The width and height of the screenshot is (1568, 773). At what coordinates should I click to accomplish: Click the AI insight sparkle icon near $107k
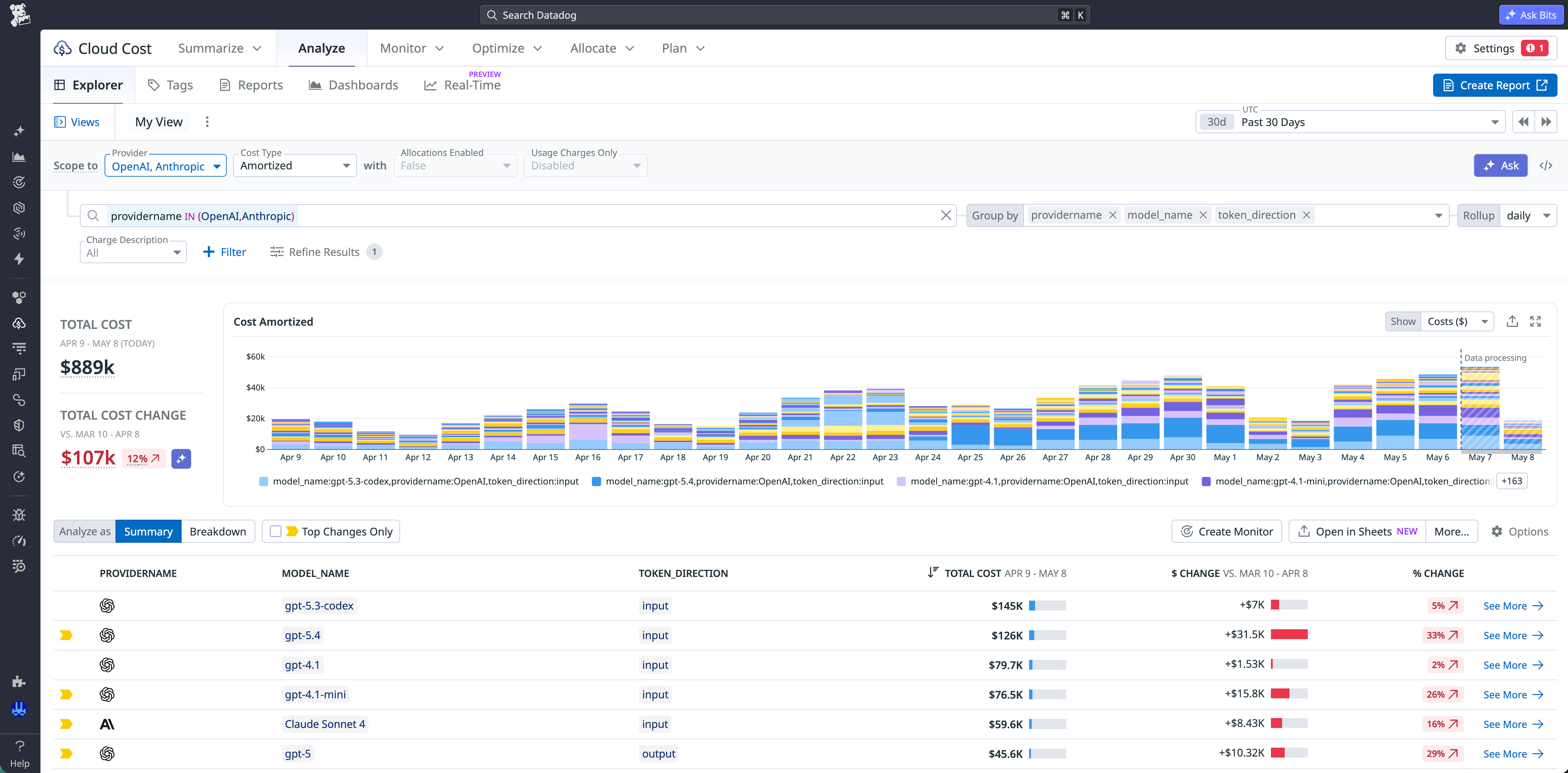[181, 458]
